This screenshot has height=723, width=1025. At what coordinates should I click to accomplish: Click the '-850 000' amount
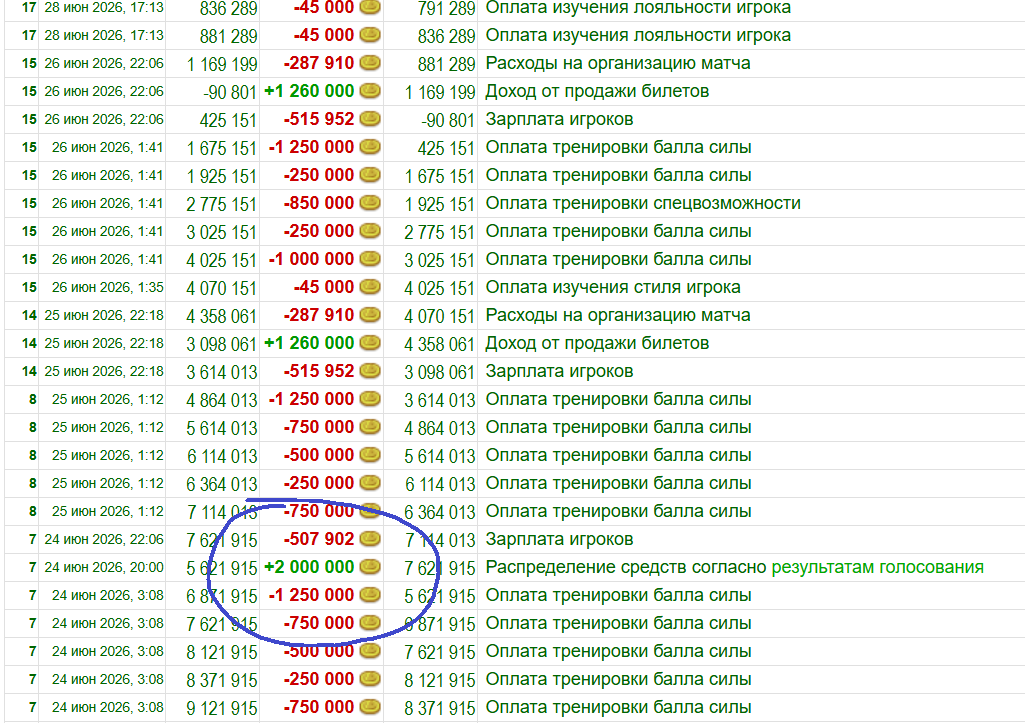[318, 203]
